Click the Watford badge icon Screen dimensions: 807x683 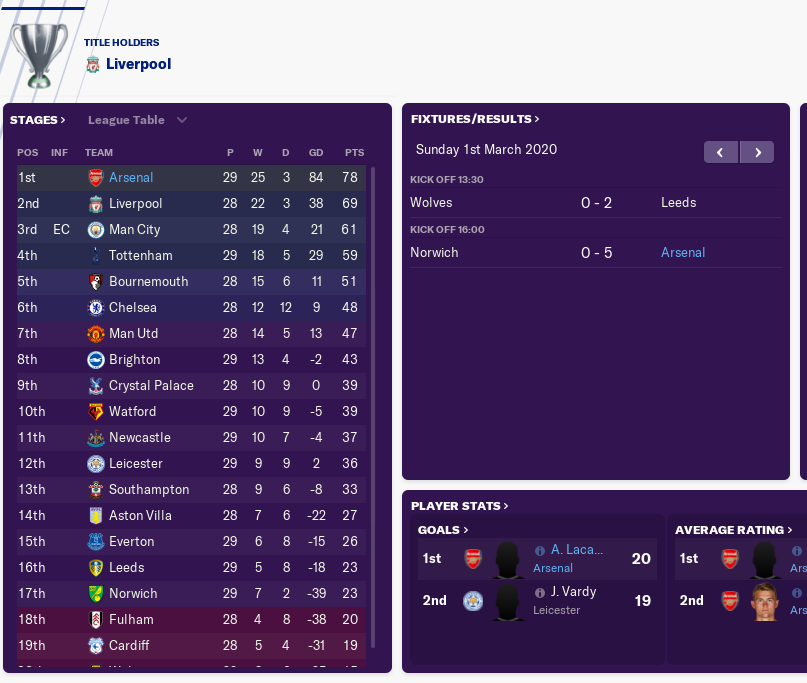[x=96, y=412]
